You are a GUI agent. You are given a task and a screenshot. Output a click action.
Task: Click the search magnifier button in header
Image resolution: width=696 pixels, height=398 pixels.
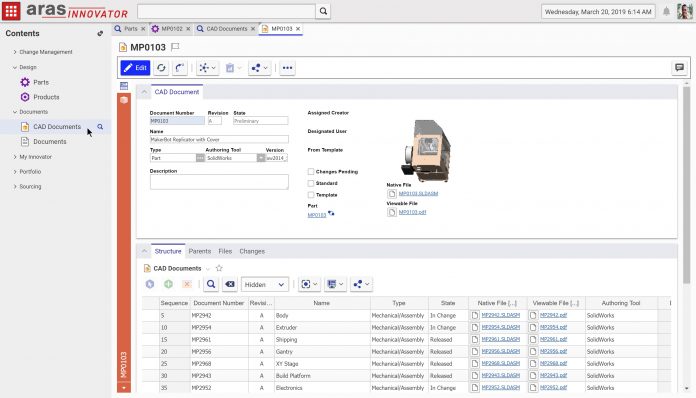coord(323,12)
